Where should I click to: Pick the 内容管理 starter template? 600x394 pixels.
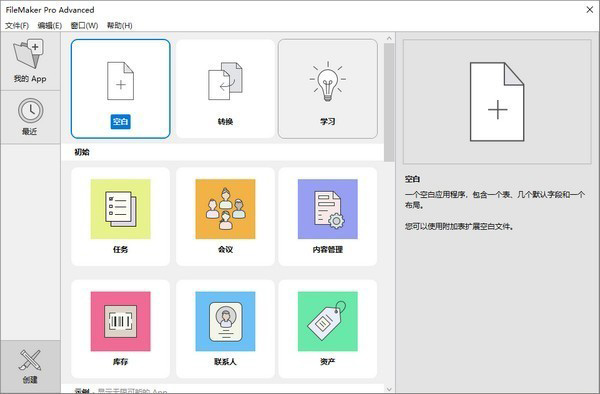coord(328,217)
